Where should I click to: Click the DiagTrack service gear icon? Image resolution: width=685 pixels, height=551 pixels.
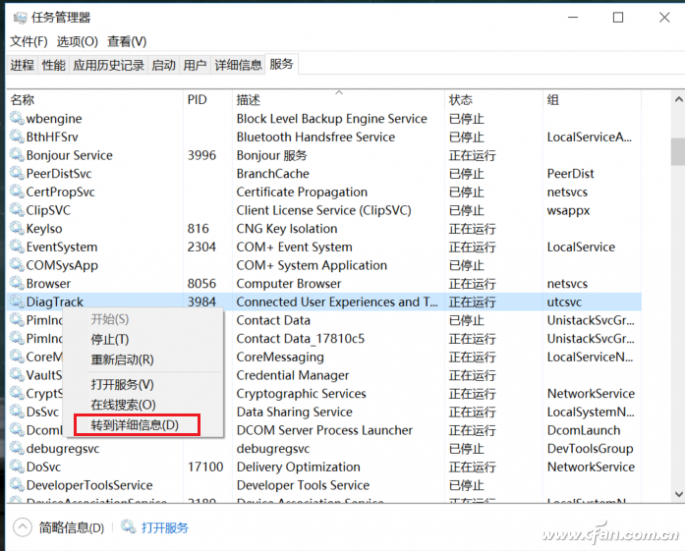pyautogui.click(x=17, y=301)
